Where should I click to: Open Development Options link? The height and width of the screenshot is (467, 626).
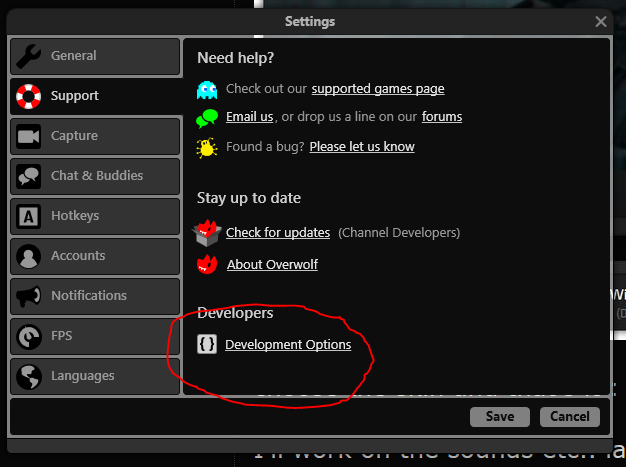coord(288,344)
